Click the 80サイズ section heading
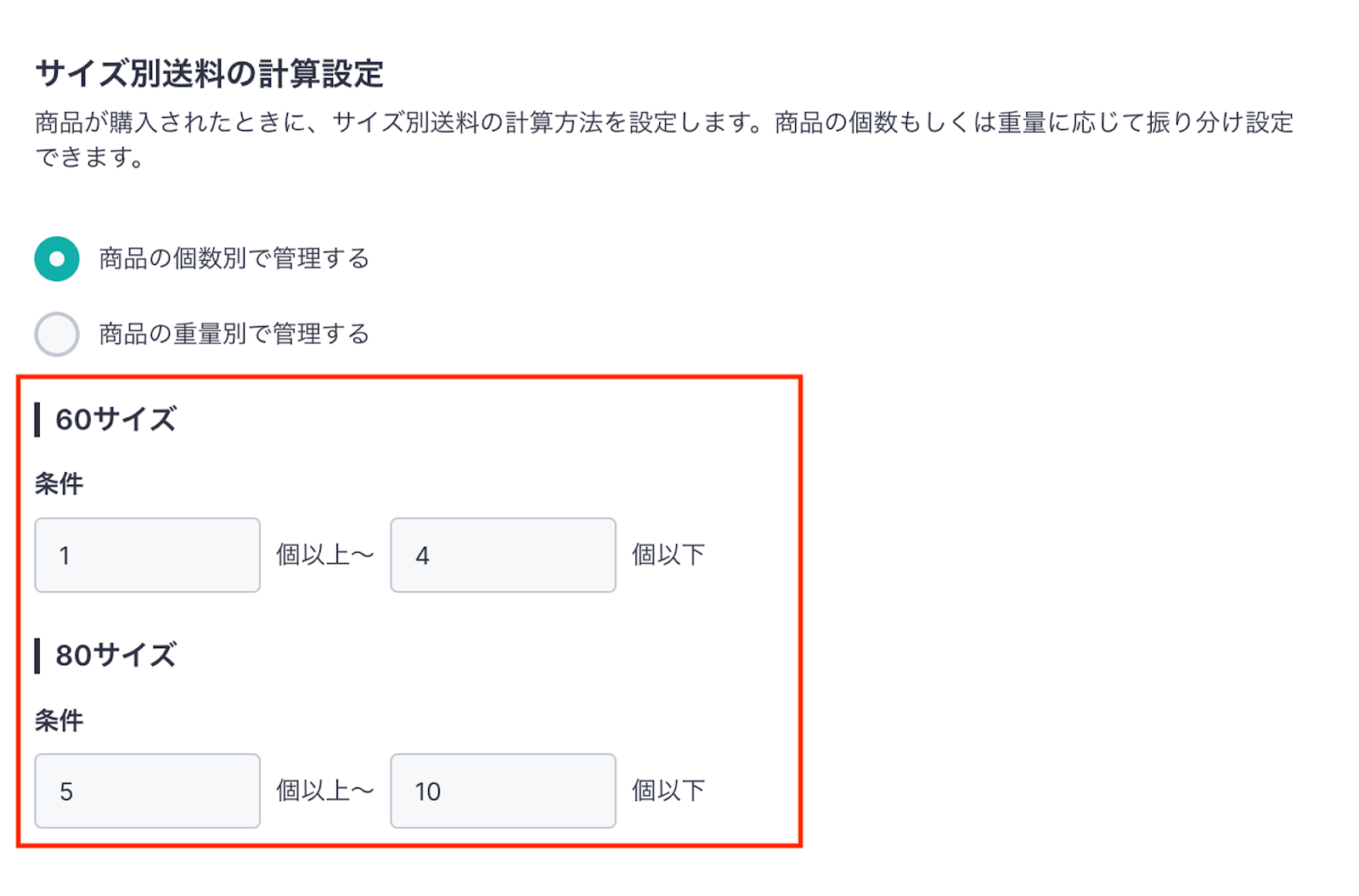 (x=116, y=656)
